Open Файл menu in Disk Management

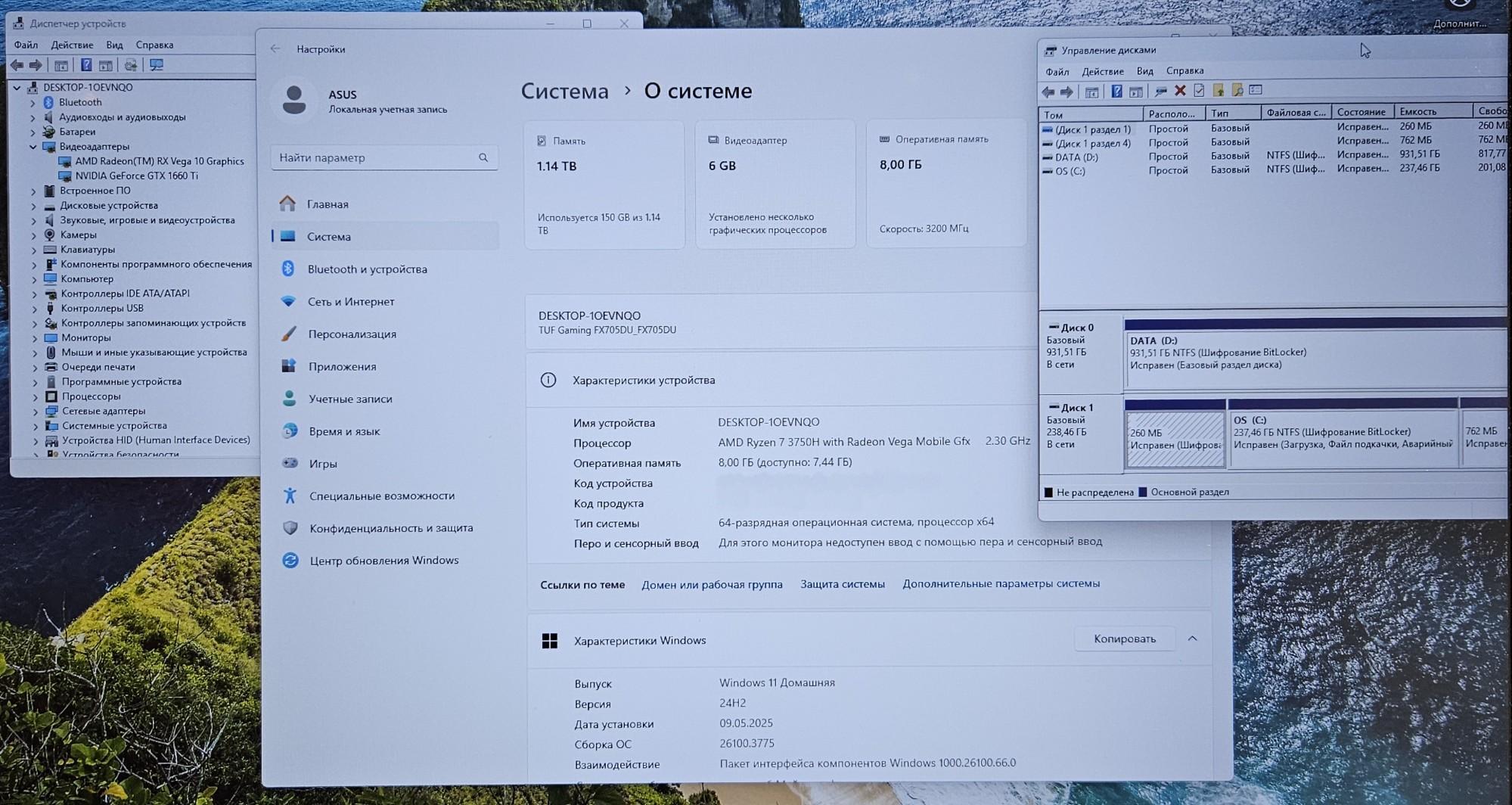1057,72
